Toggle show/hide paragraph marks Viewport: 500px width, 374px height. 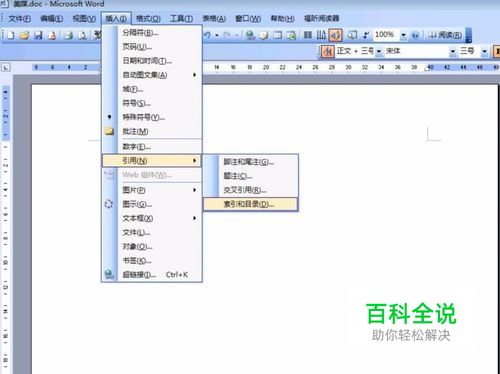(x=366, y=35)
